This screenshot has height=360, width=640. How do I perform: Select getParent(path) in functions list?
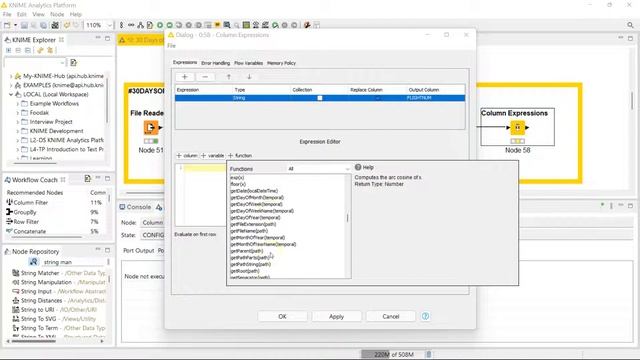pos(247,251)
